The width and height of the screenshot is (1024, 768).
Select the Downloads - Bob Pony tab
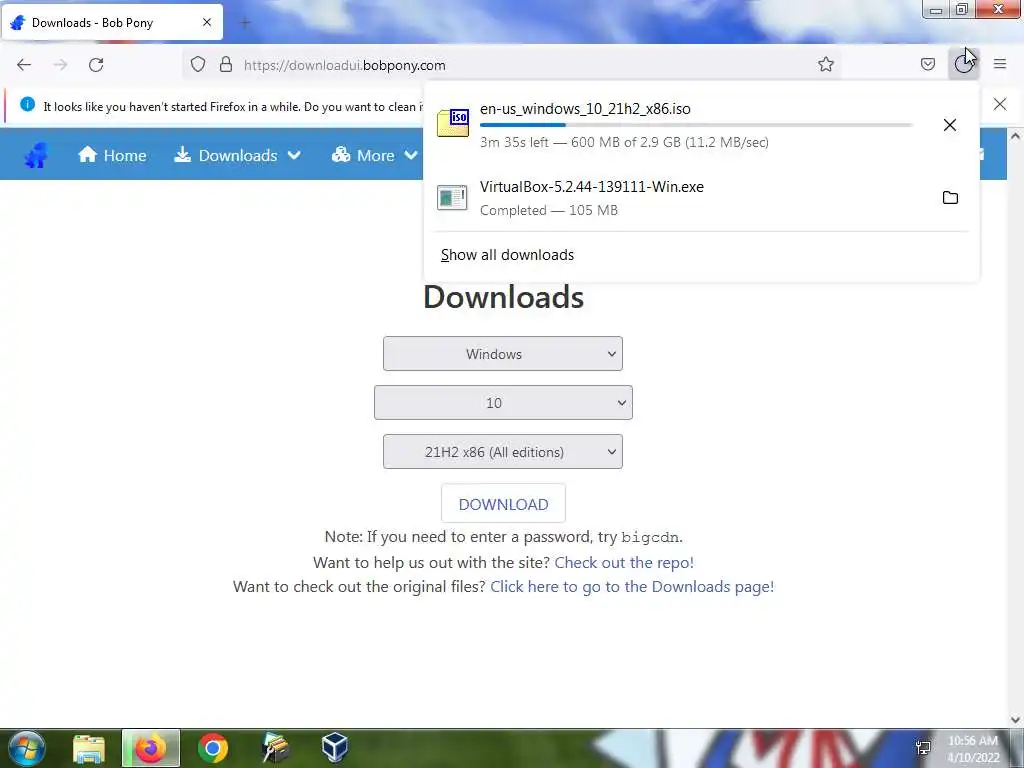(x=112, y=23)
